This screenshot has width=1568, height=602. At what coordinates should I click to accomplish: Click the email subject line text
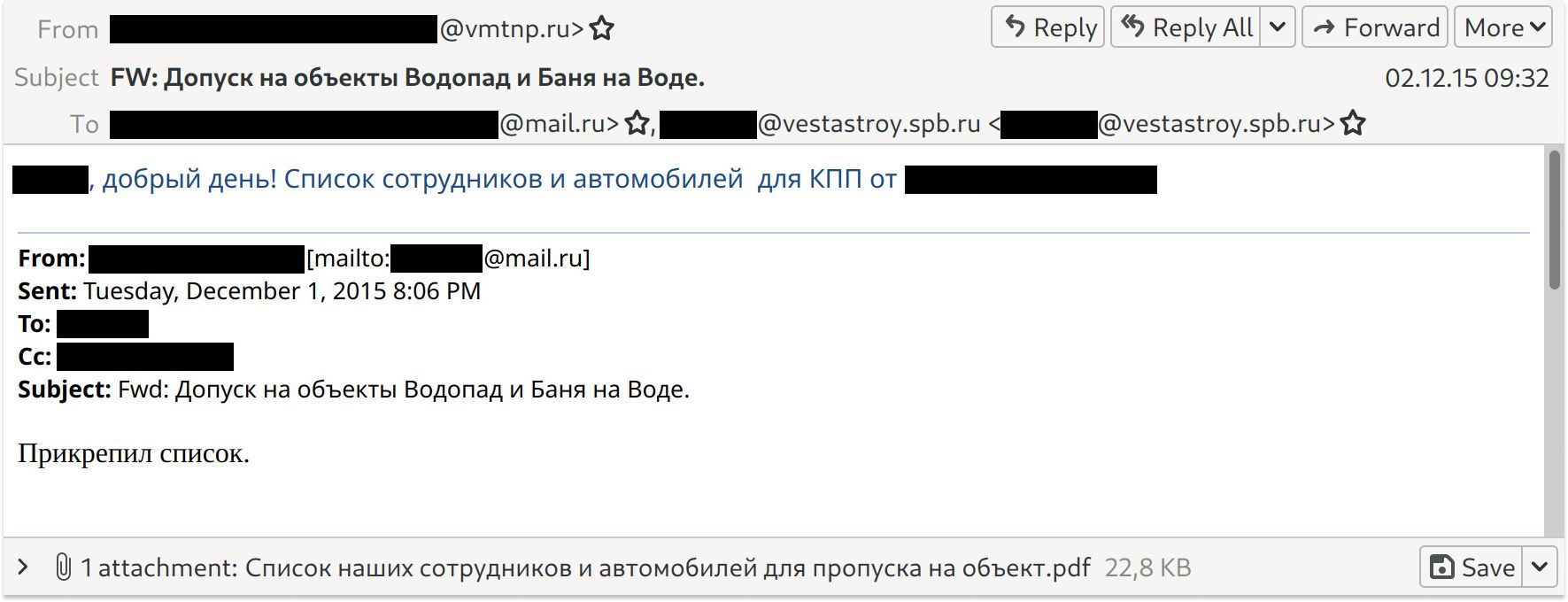tap(407, 78)
